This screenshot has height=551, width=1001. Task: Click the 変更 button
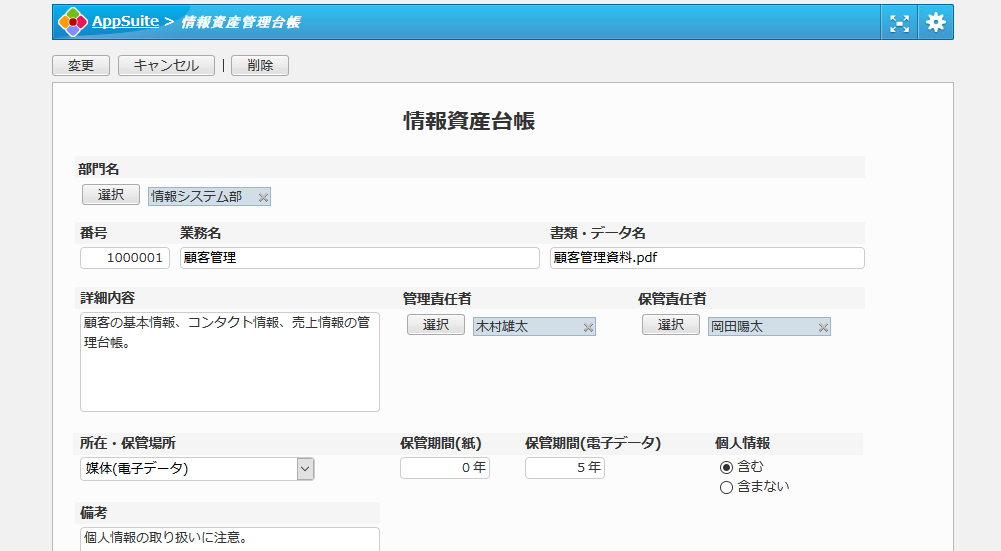[81, 66]
